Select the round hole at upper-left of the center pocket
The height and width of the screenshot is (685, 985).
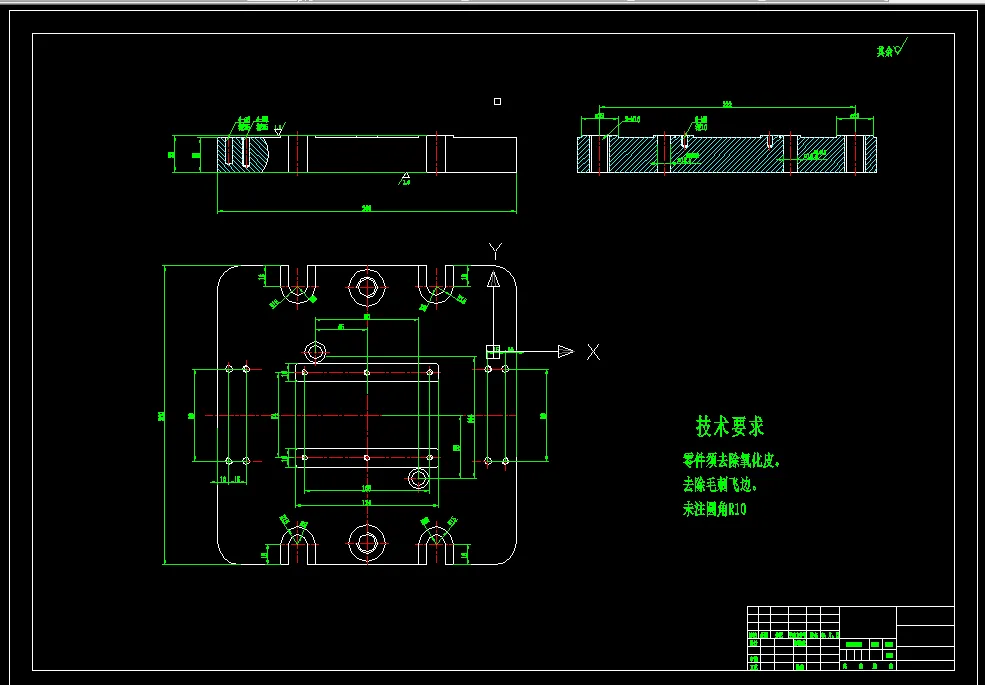point(315,352)
